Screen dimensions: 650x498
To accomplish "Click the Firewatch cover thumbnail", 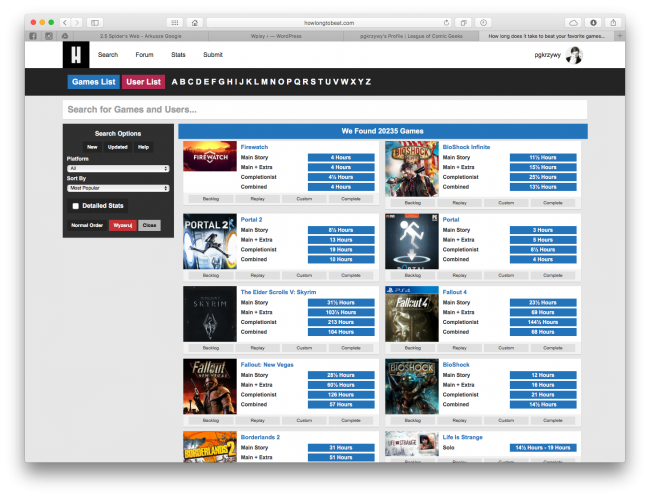I will click(210, 156).
